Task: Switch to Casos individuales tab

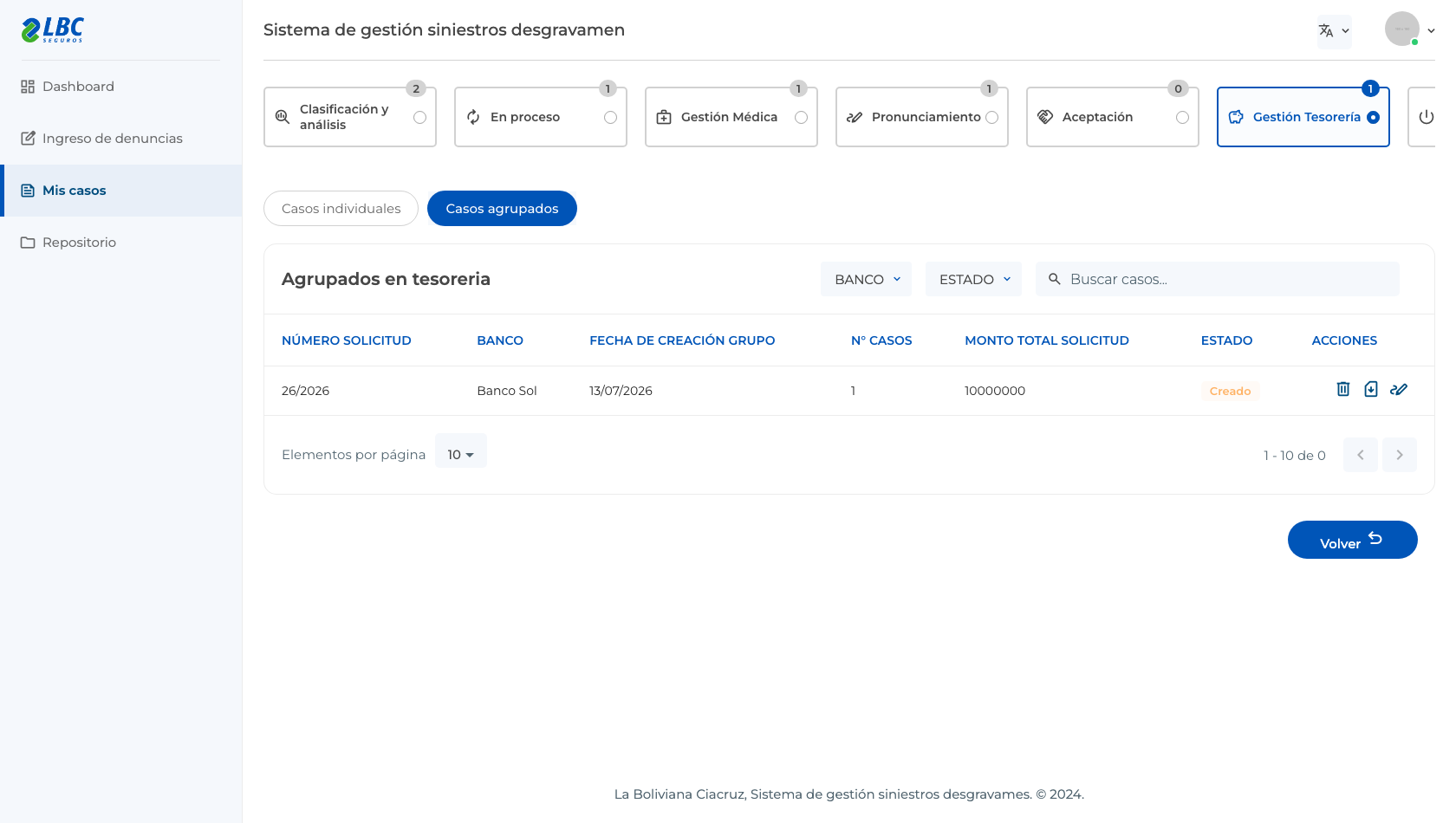Action: [341, 209]
